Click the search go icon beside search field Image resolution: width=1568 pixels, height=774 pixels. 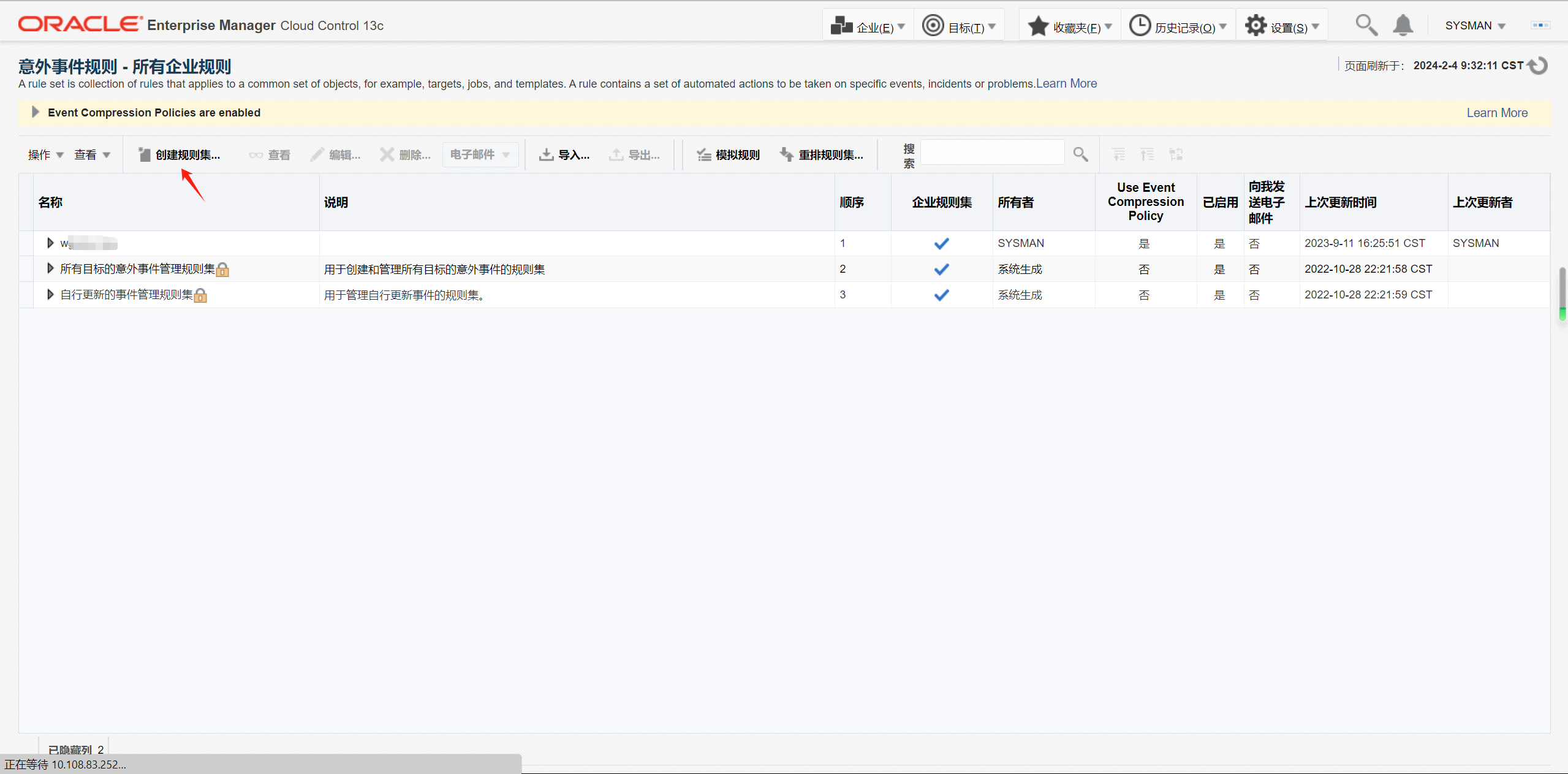pos(1080,154)
